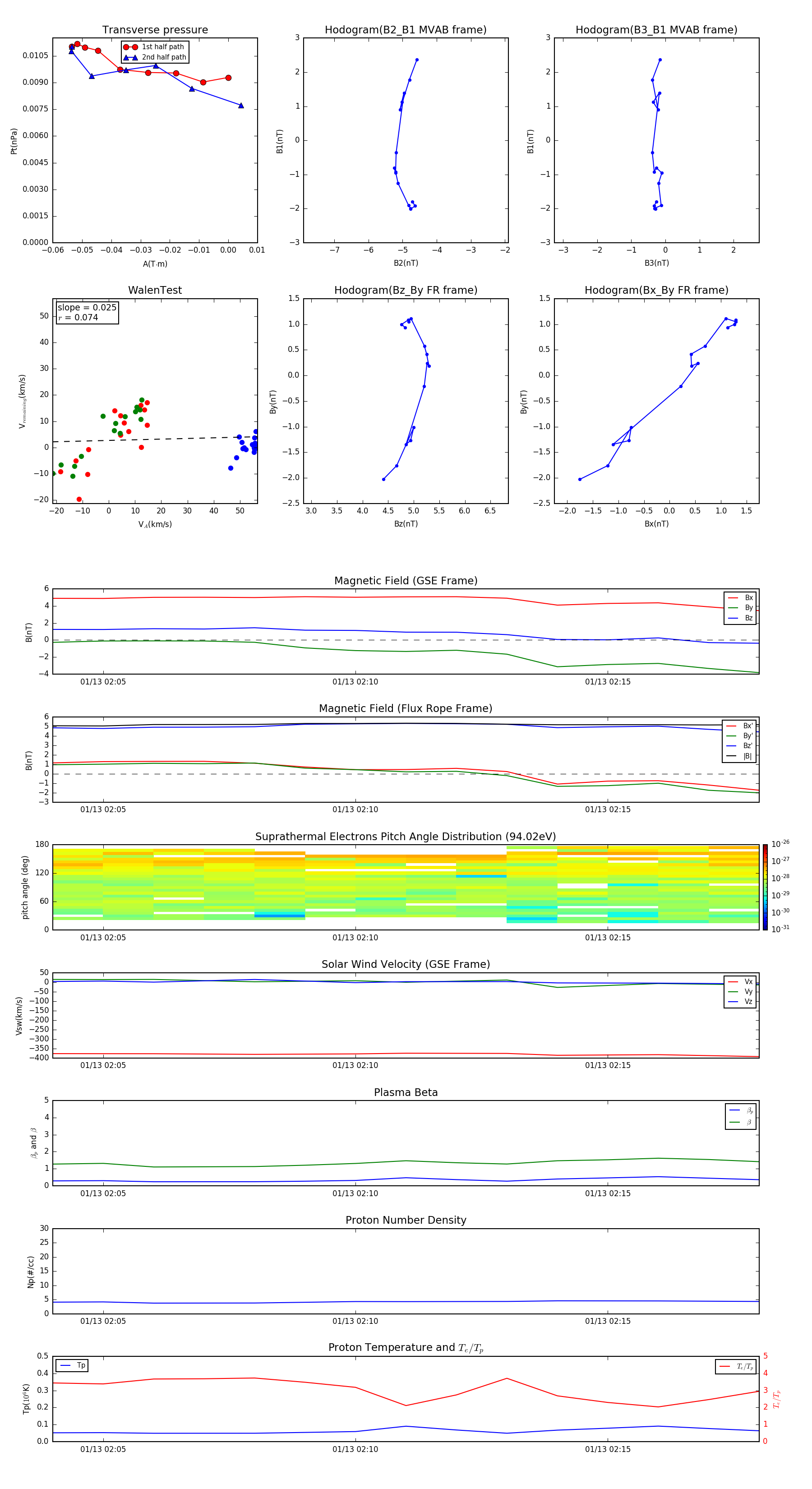Click the '01/13 02:05' tick label under the proton temperature plot
812x1489 pixels.
click(x=103, y=1450)
